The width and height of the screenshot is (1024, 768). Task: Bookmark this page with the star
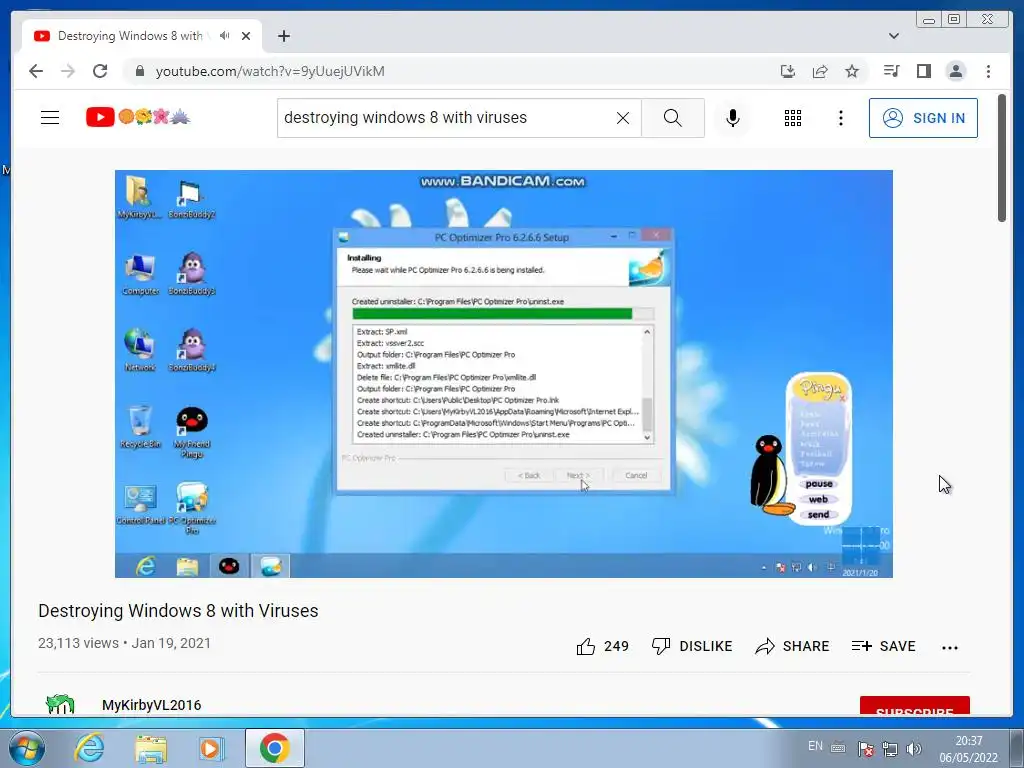(x=852, y=71)
